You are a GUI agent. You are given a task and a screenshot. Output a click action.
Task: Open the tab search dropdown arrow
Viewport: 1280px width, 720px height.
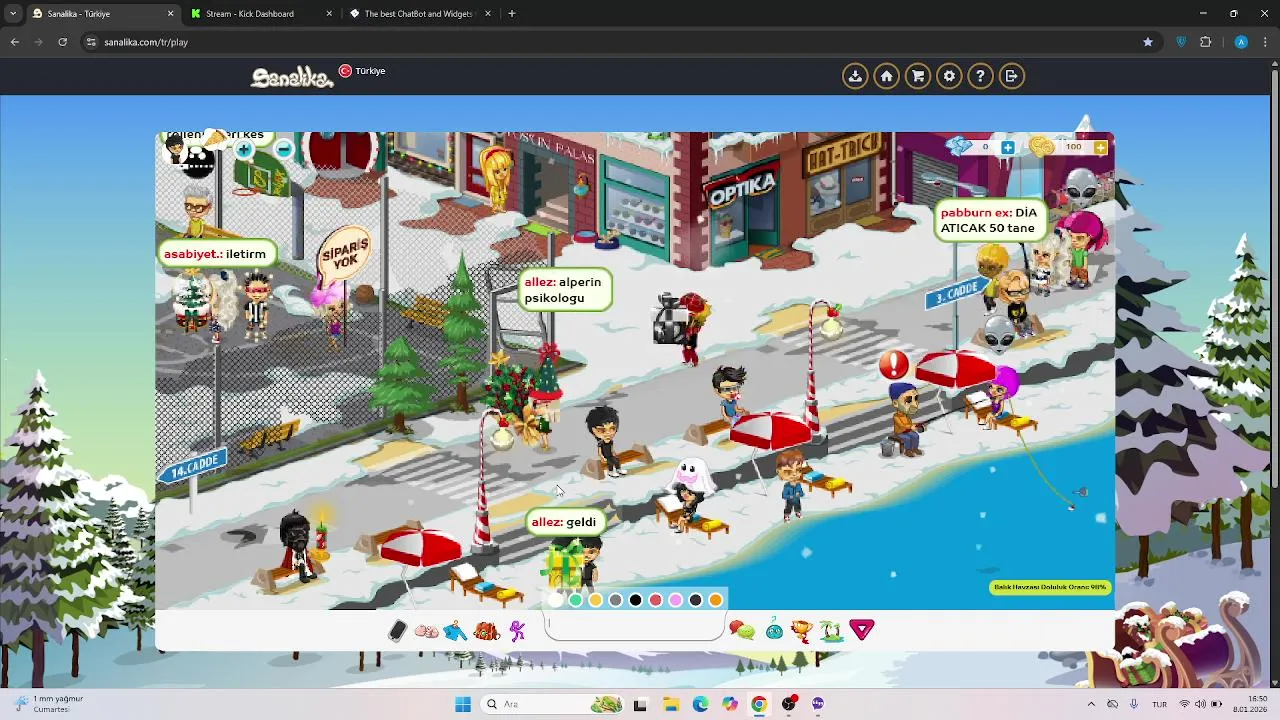[x=12, y=14]
